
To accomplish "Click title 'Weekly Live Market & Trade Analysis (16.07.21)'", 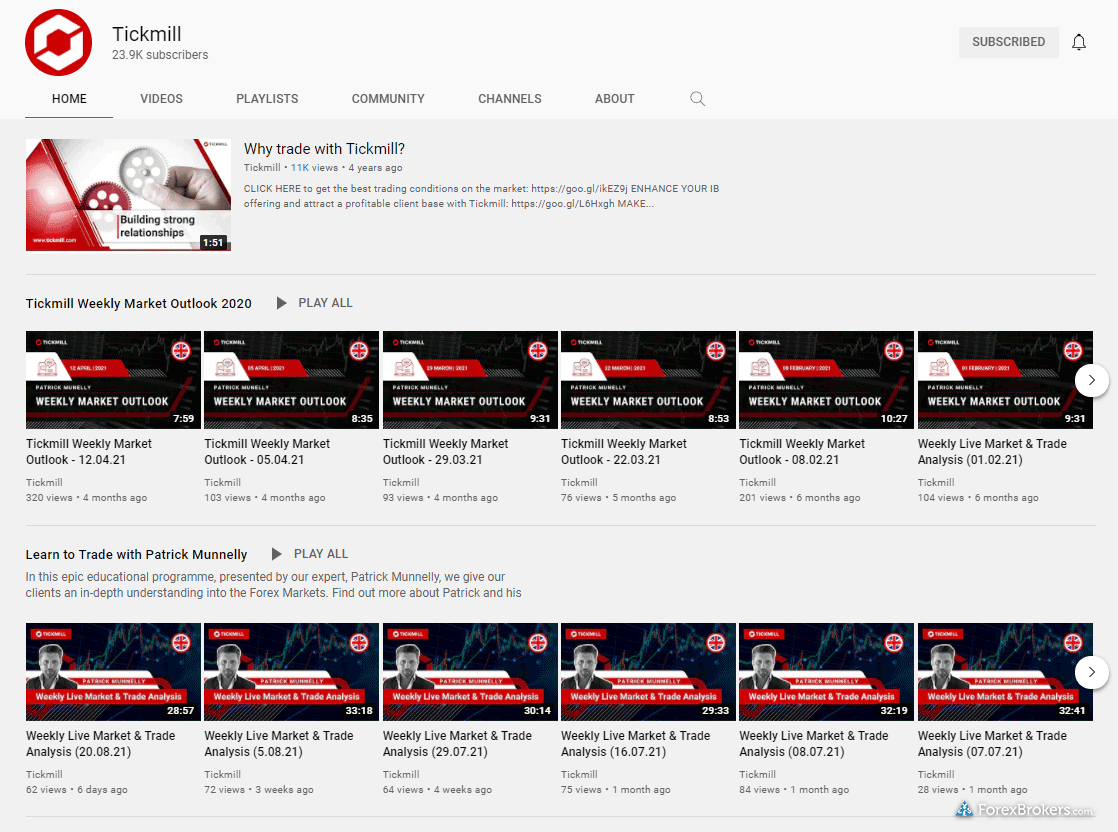I will pyautogui.click(x=635, y=744).
